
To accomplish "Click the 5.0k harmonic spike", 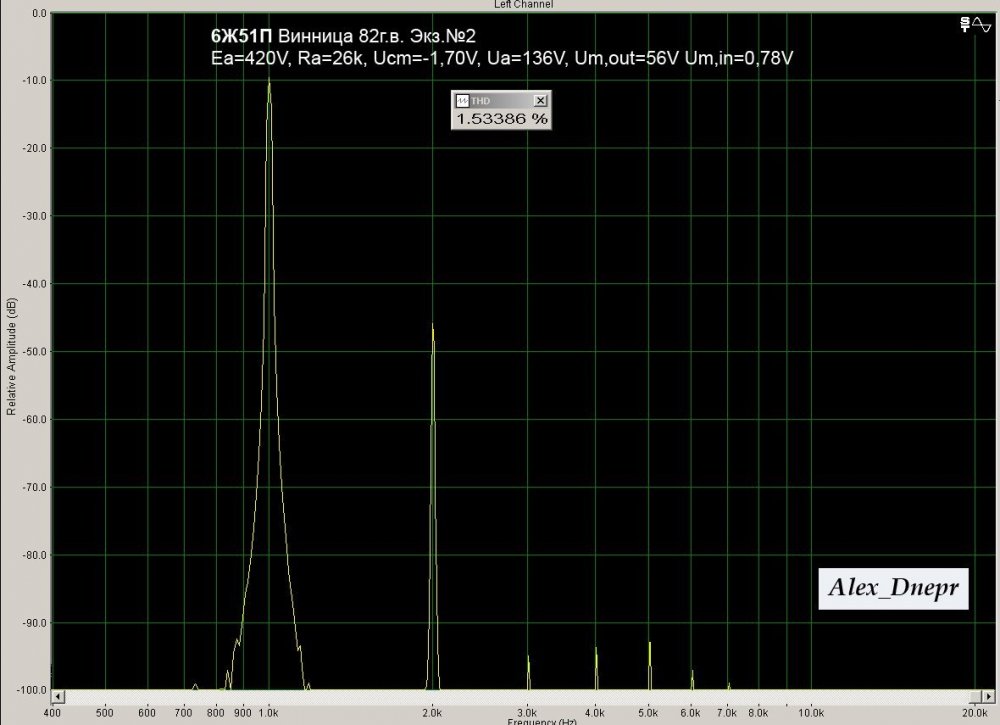I will tap(649, 646).
